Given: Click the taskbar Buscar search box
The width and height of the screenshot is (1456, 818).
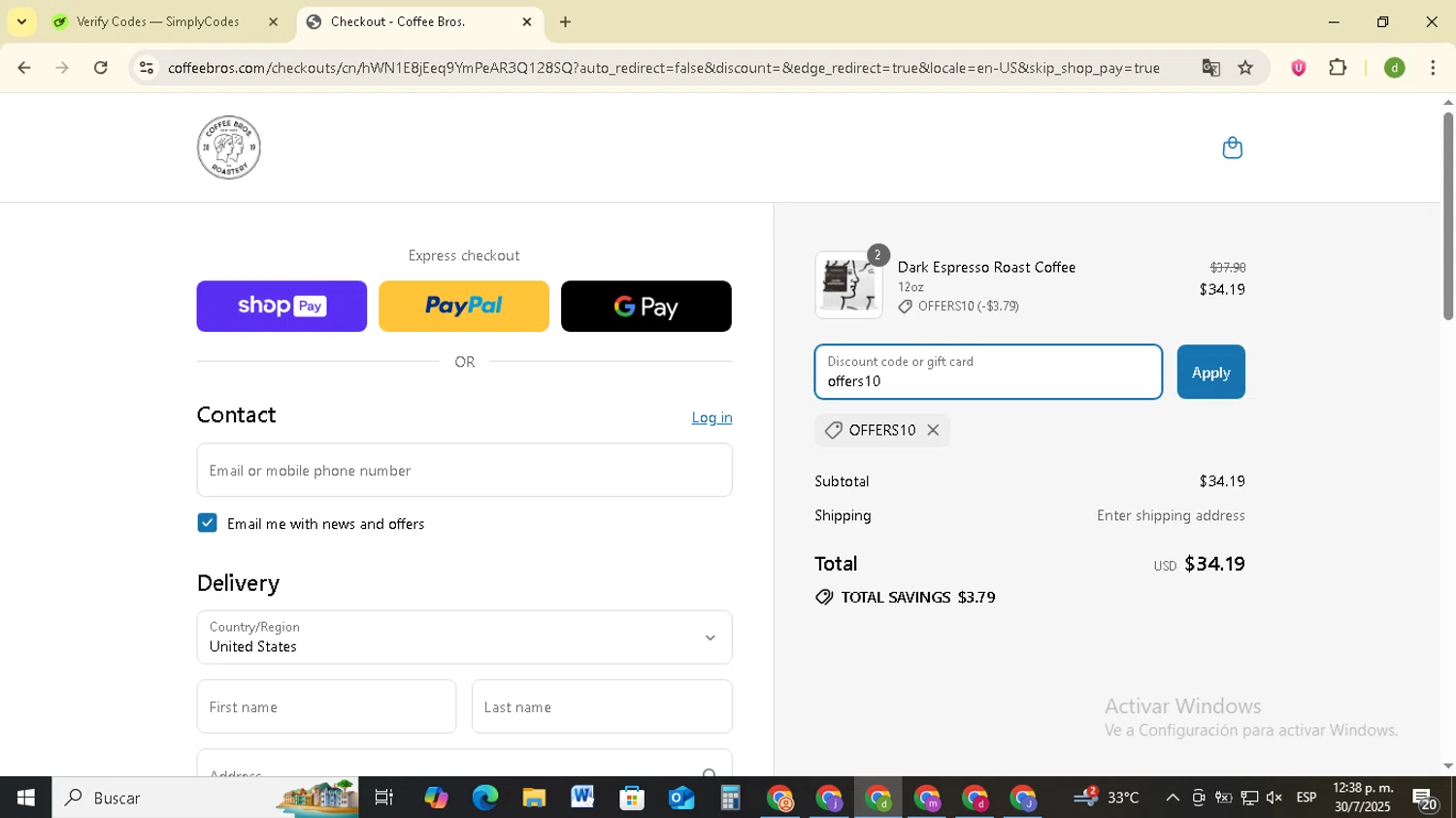Looking at the screenshot, I should (x=205, y=798).
